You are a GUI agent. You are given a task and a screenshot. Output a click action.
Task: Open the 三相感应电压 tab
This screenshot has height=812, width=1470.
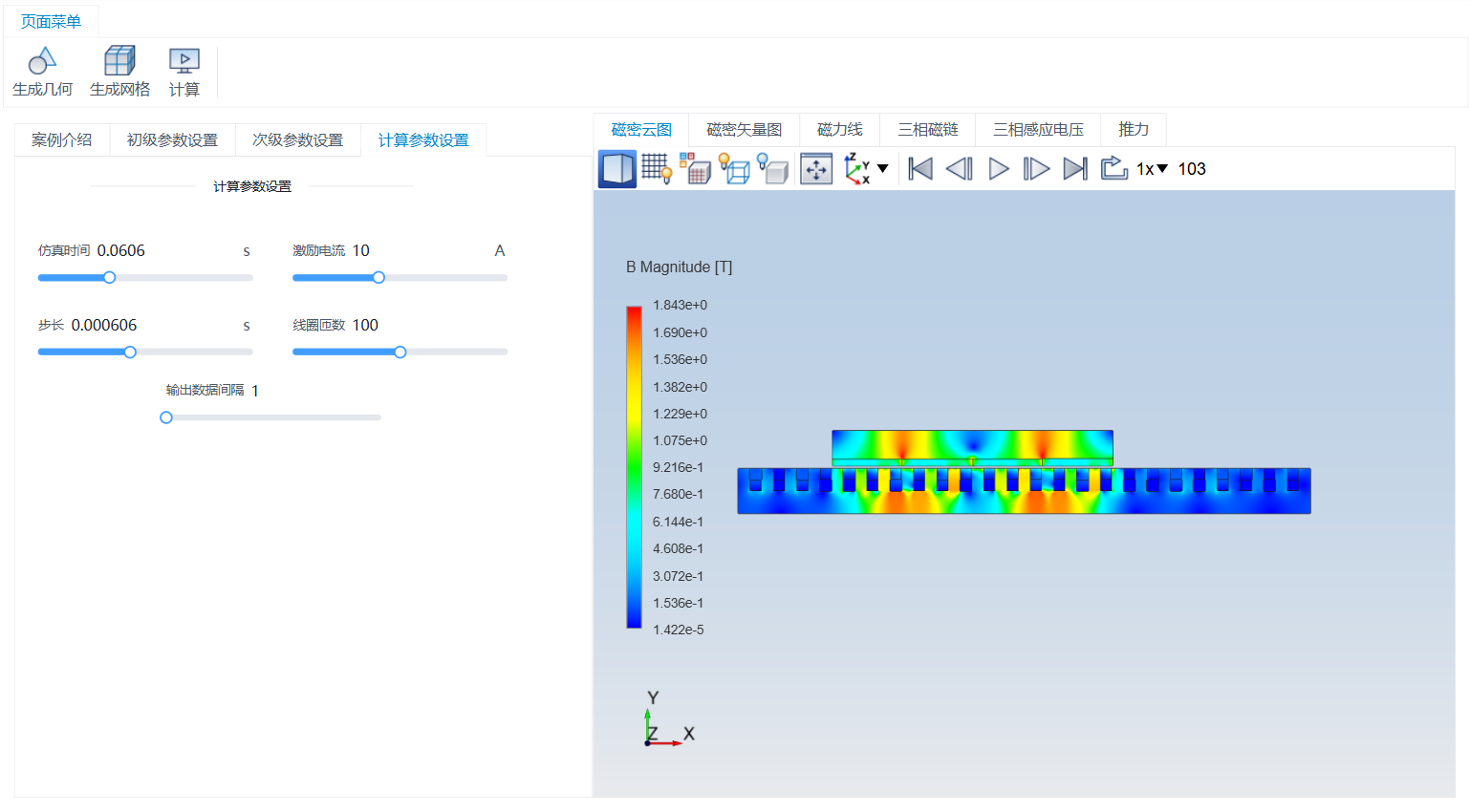tap(1038, 129)
